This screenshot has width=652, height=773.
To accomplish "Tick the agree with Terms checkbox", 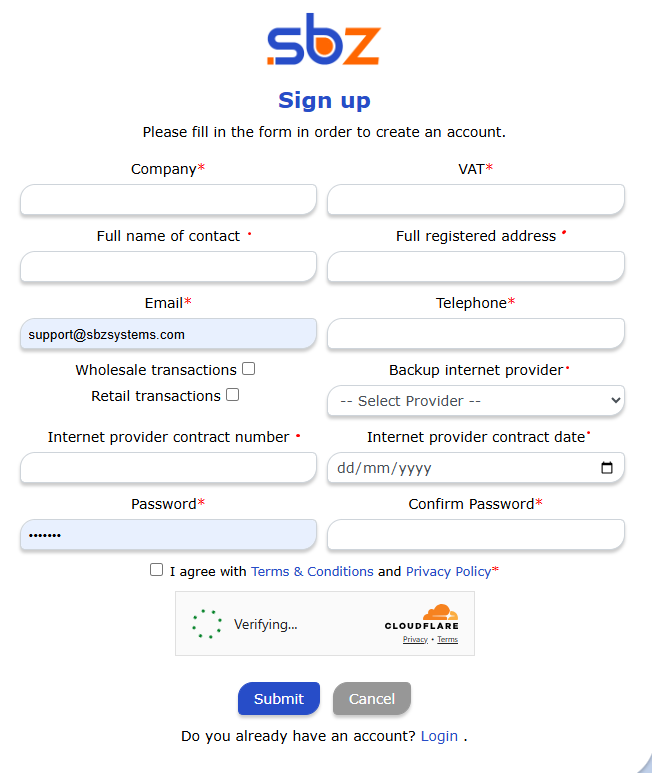I will pyautogui.click(x=156, y=570).
